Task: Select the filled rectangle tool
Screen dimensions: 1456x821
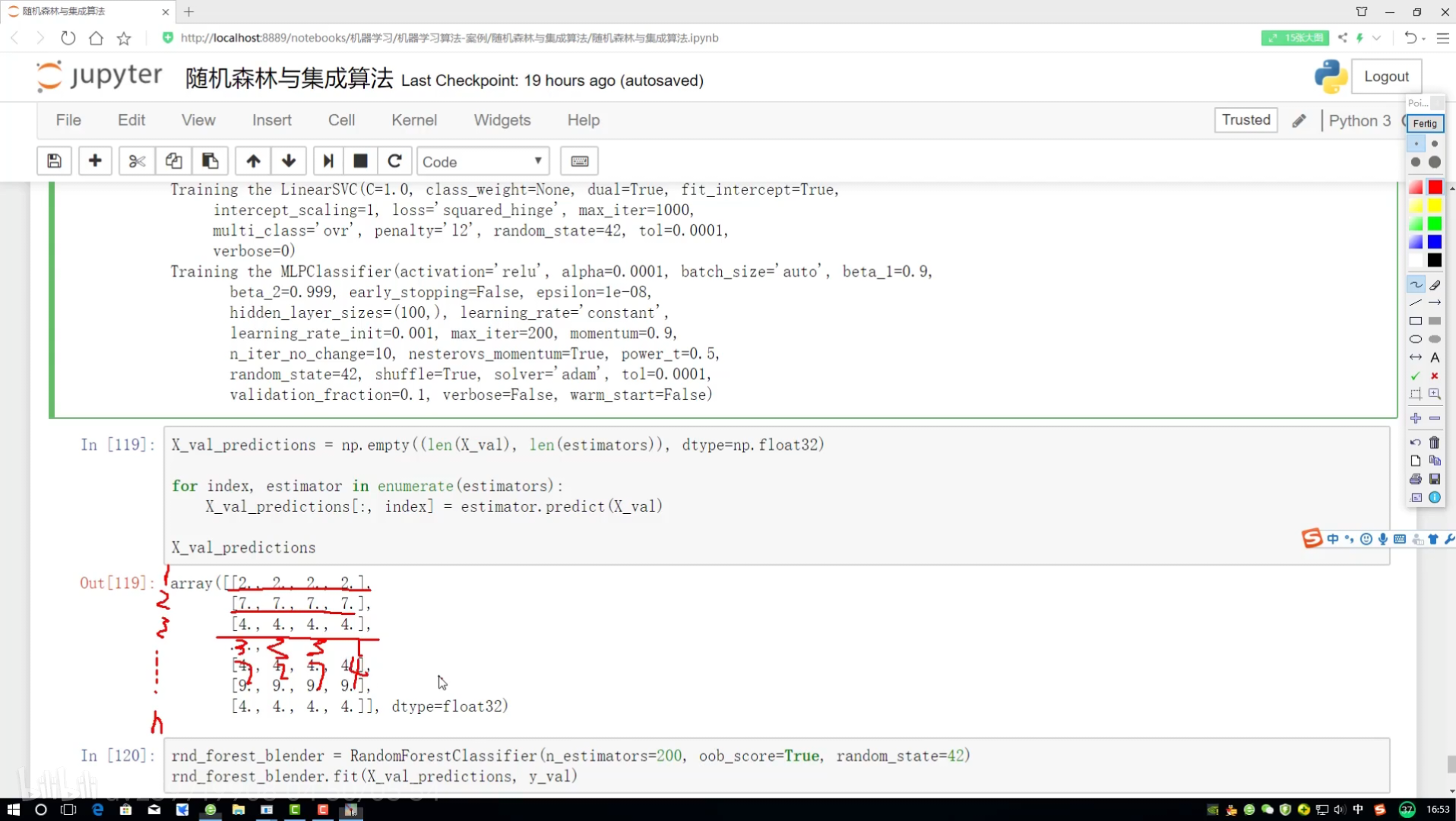Action: click(x=1435, y=321)
